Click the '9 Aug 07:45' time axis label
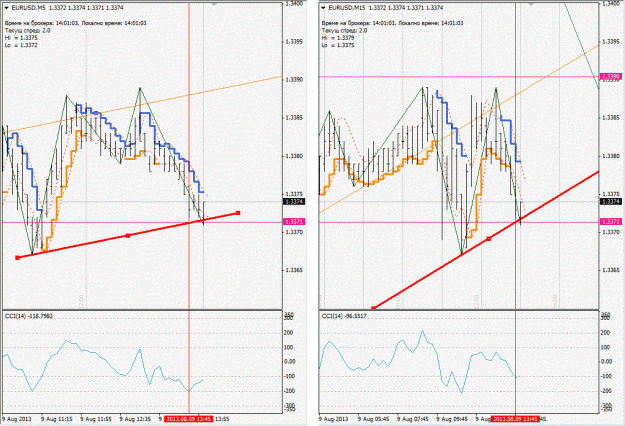 413,419
